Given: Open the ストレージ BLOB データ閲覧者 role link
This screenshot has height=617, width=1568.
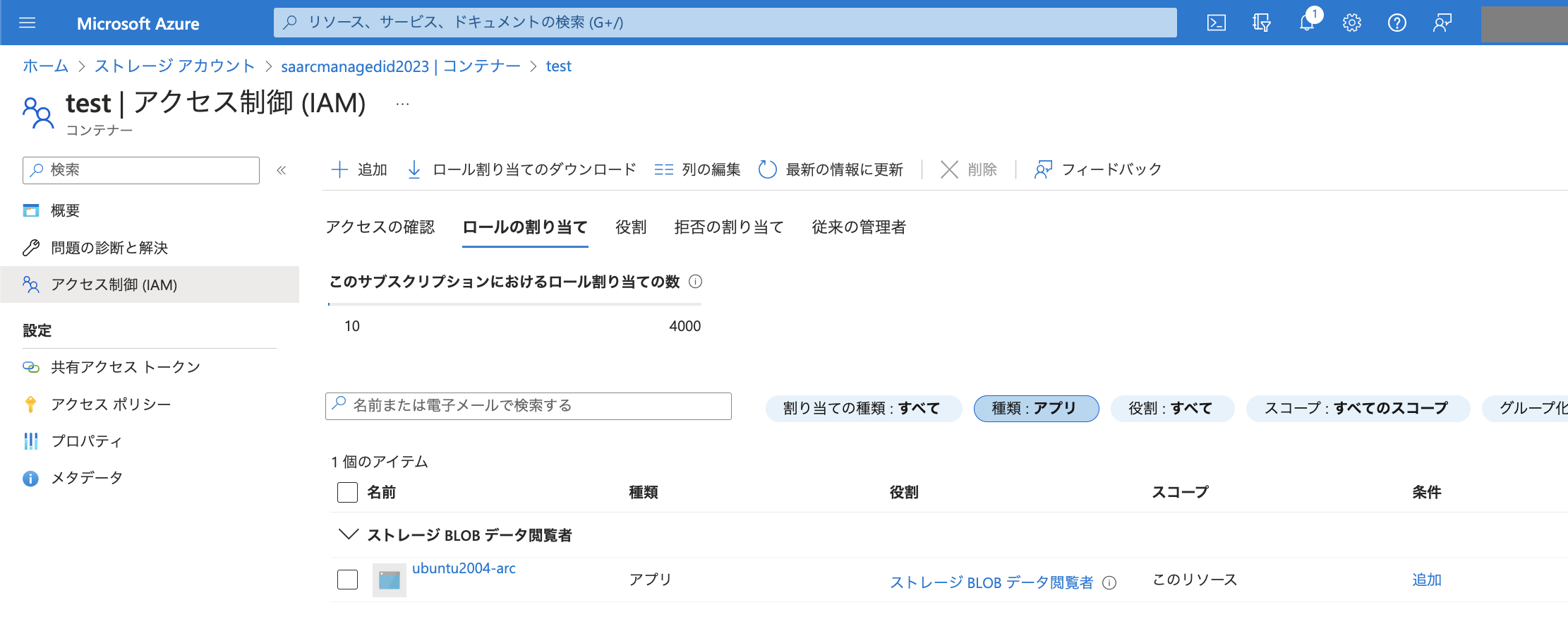Looking at the screenshot, I should pos(991,582).
